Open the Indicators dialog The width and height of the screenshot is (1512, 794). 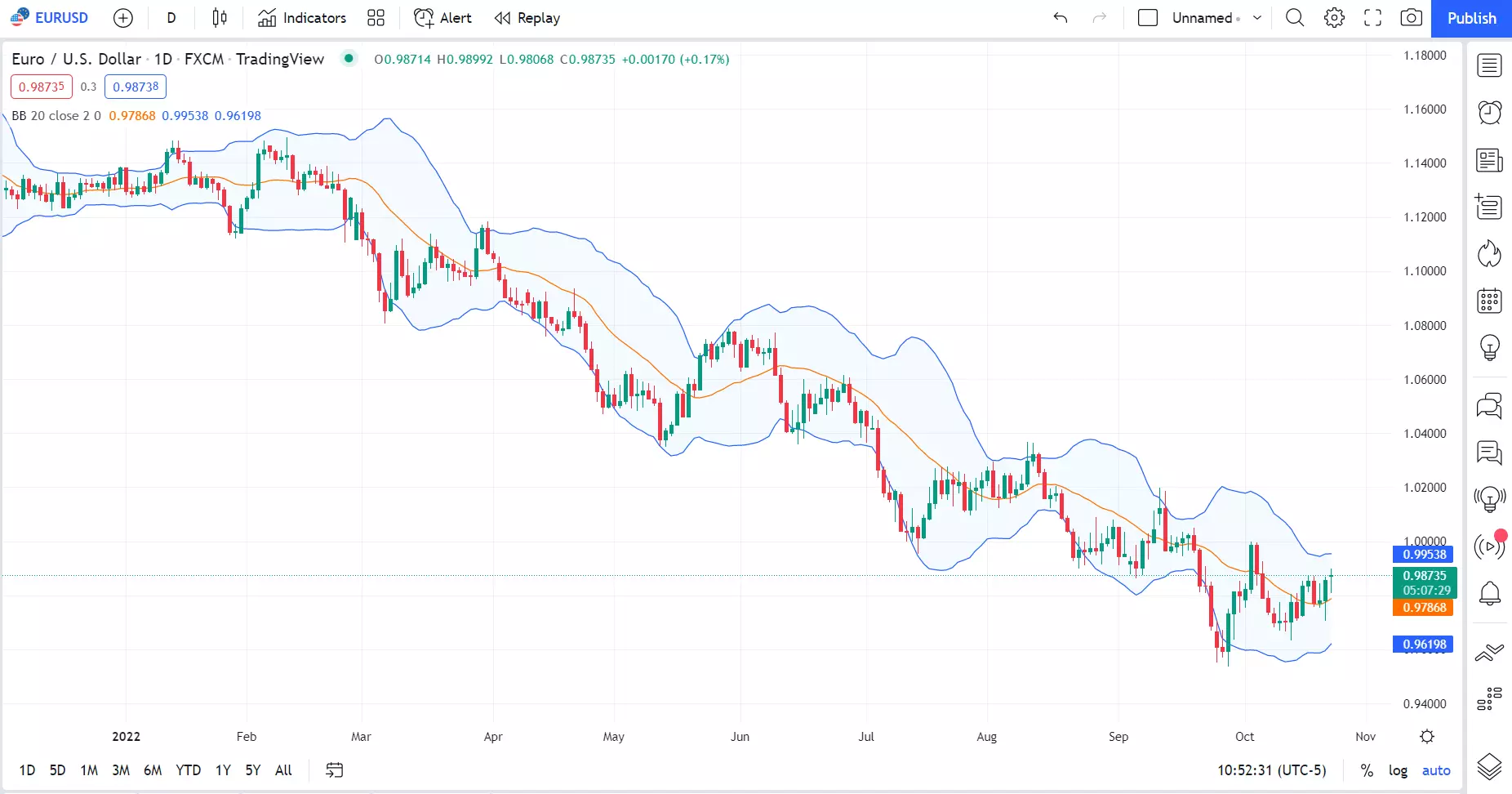tap(302, 18)
